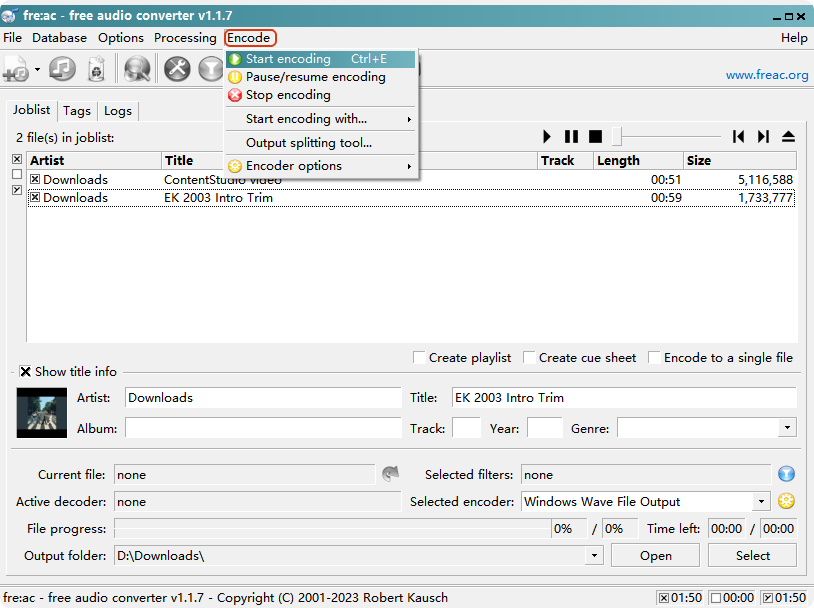Play the selected track in joblist
This screenshot has width=814, height=608.
[547, 137]
